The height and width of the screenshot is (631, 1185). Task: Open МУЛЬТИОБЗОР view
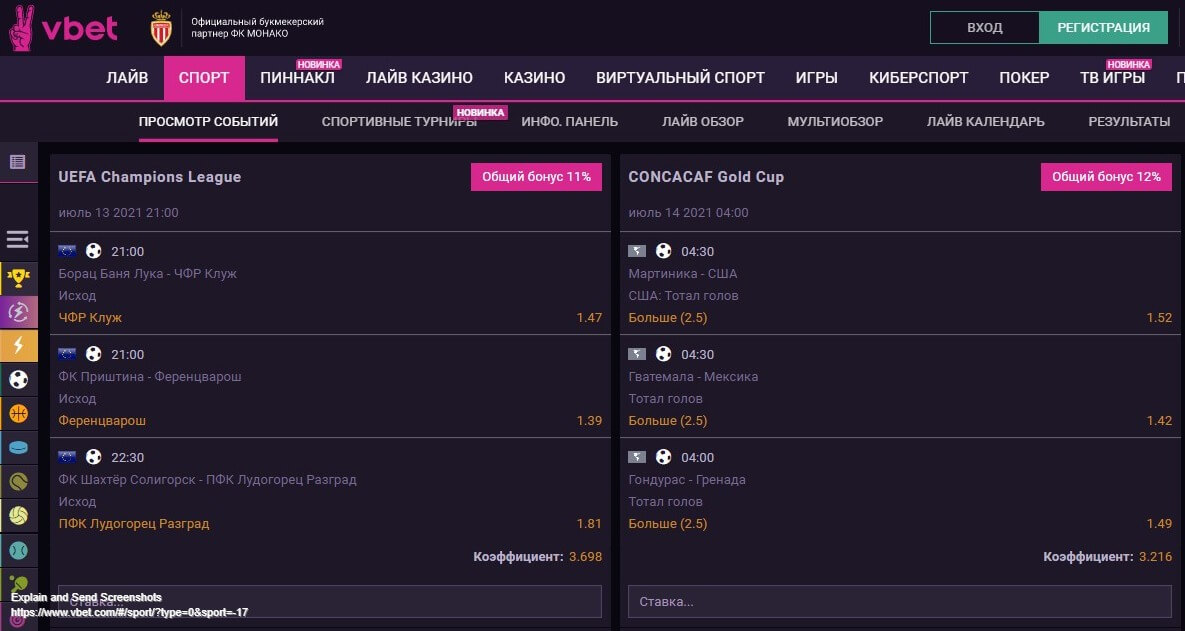835,122
